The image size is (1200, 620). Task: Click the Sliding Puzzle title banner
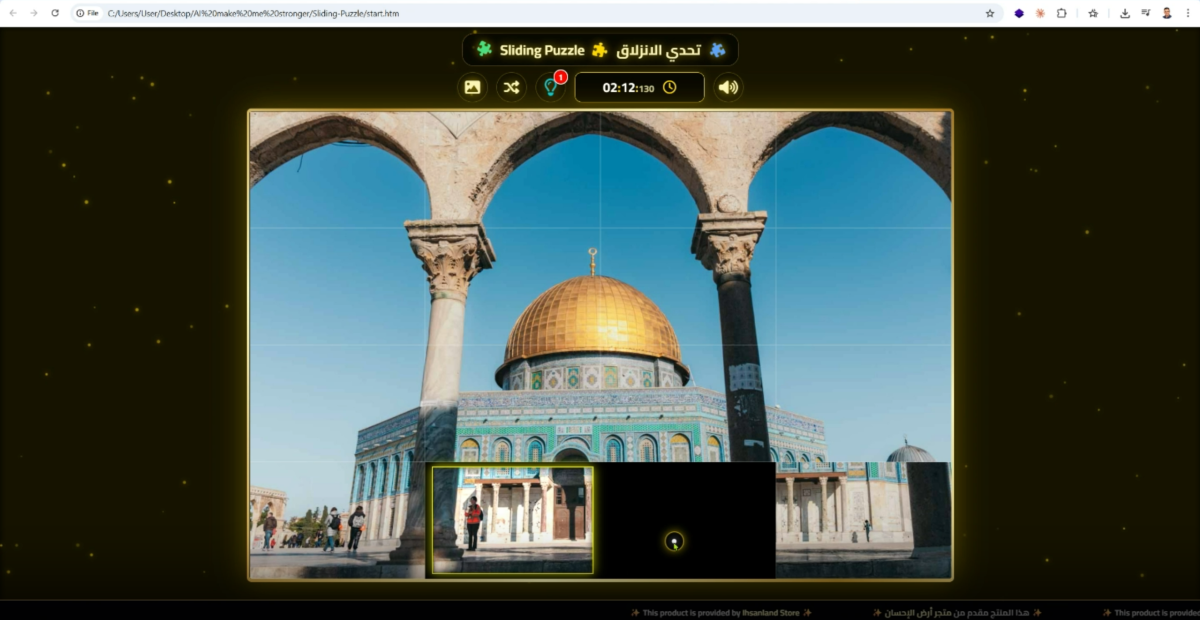point(600,50)
